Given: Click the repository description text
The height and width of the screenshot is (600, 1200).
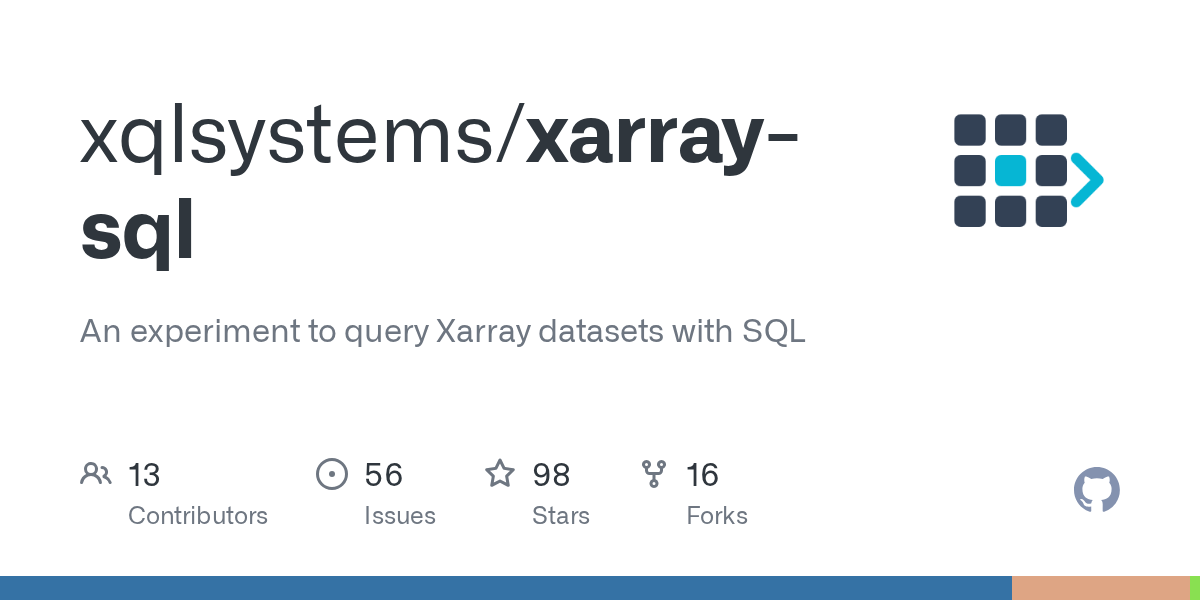Looking at the screenshot, I should point(442,331).
